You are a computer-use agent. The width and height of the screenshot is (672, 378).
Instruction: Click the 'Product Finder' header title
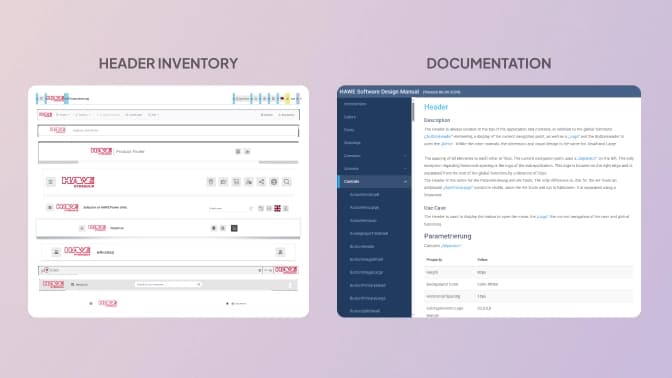130,151
